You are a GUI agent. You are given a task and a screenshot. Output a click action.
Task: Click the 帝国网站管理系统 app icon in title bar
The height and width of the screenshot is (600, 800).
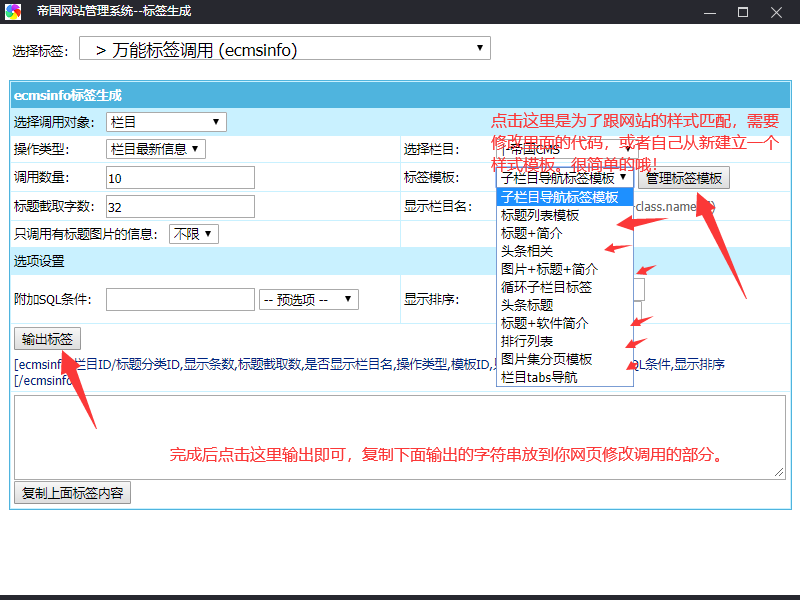click(x=13, y=12)
